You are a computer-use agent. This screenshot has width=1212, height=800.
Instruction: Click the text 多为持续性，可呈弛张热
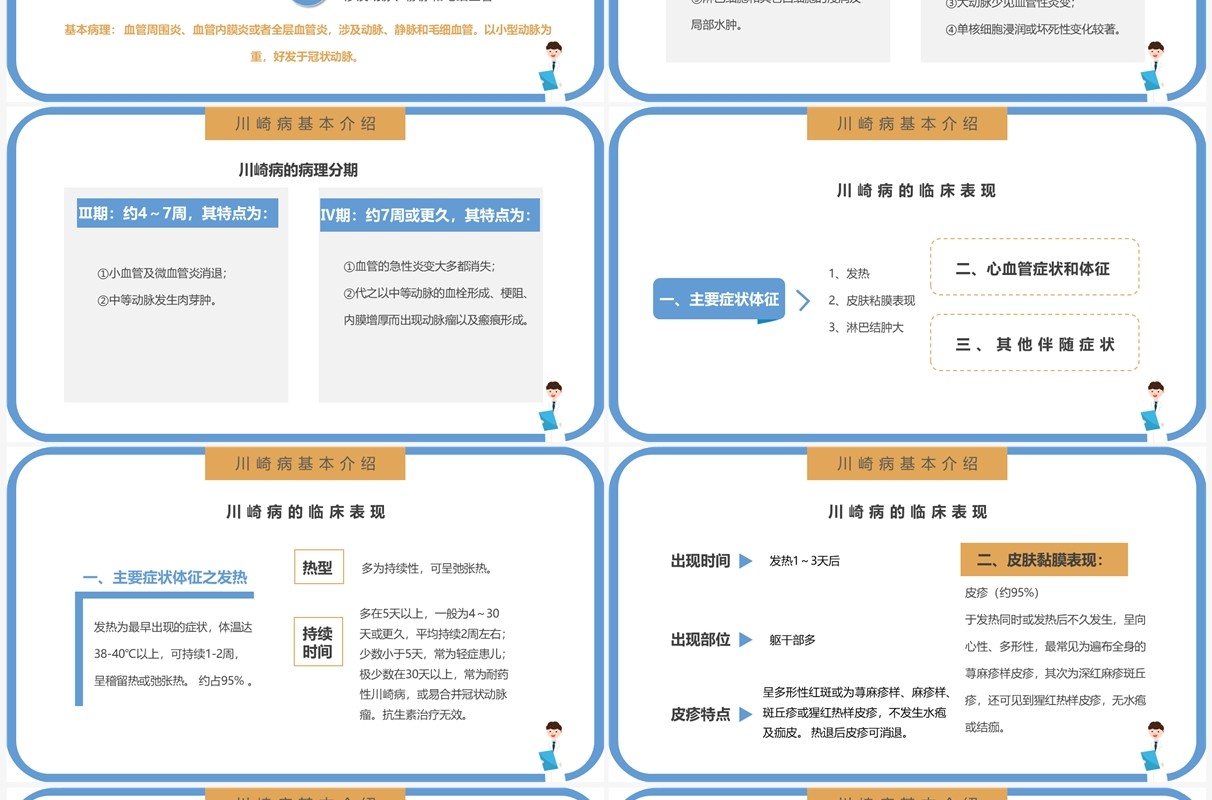coord(426,568)
